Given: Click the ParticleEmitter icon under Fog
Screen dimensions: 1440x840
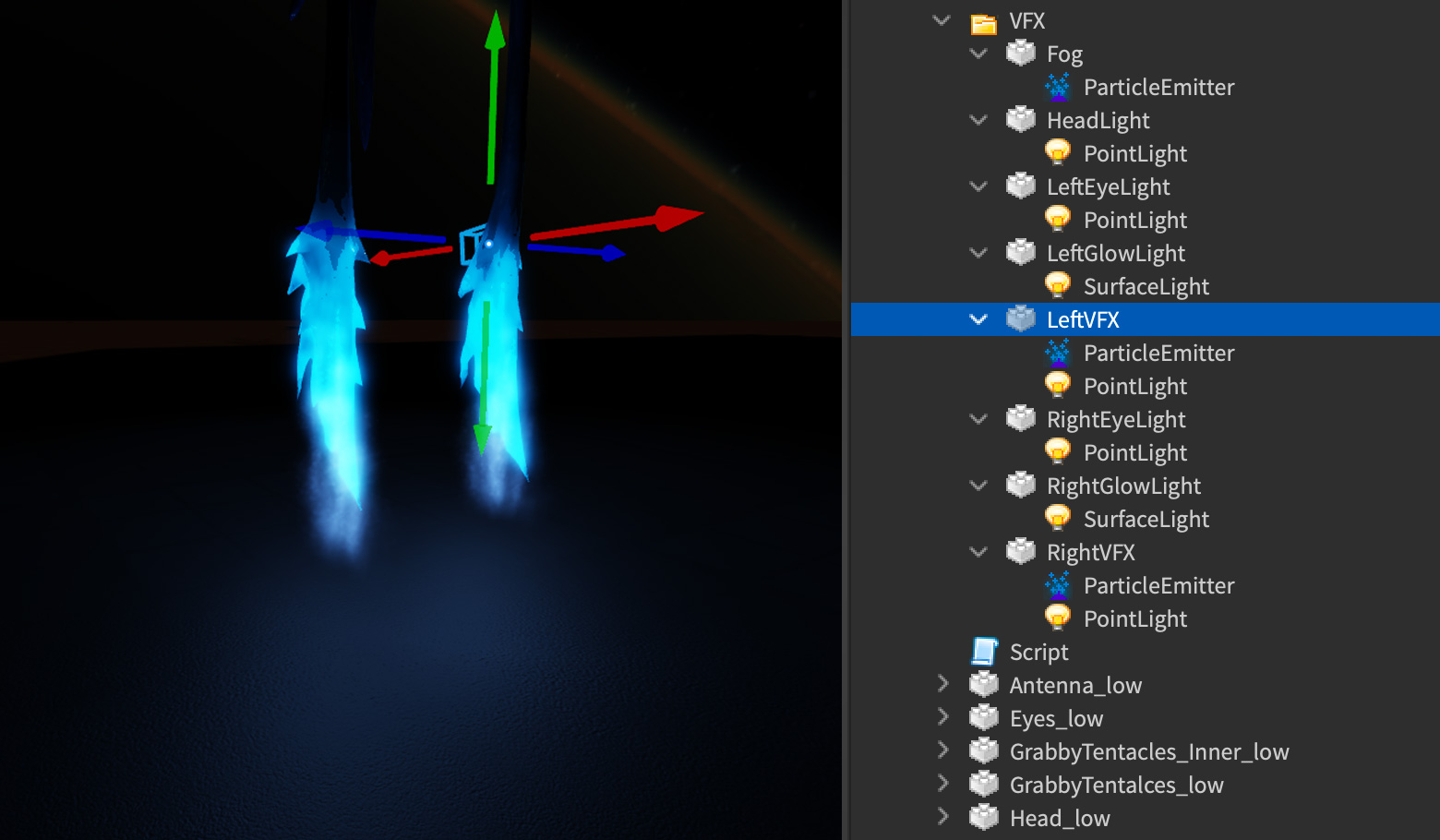Looking at the screenshot, I should (1058, 87).
